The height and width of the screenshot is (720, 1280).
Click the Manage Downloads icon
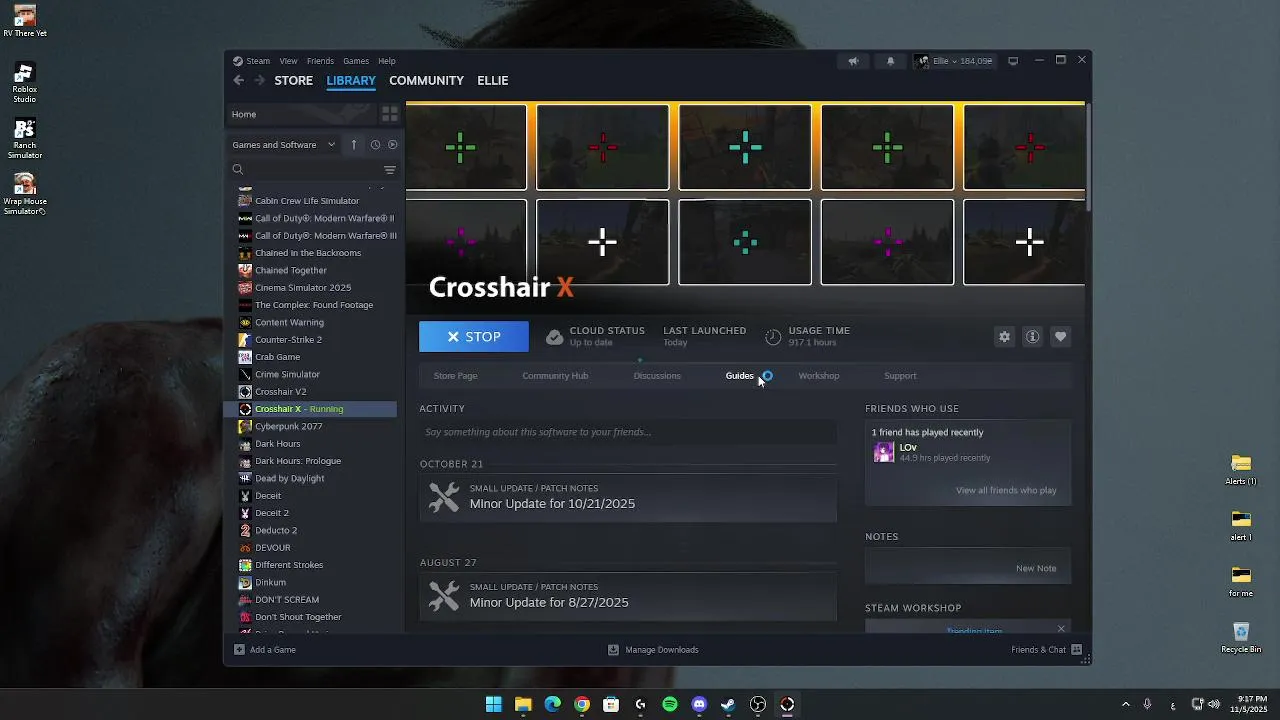pyautogui.click(x=613, y=649)
